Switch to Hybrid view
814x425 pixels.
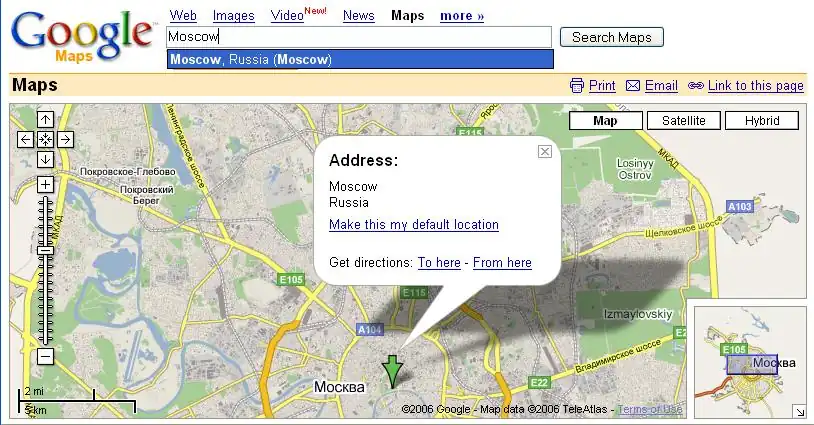point(761,121)
